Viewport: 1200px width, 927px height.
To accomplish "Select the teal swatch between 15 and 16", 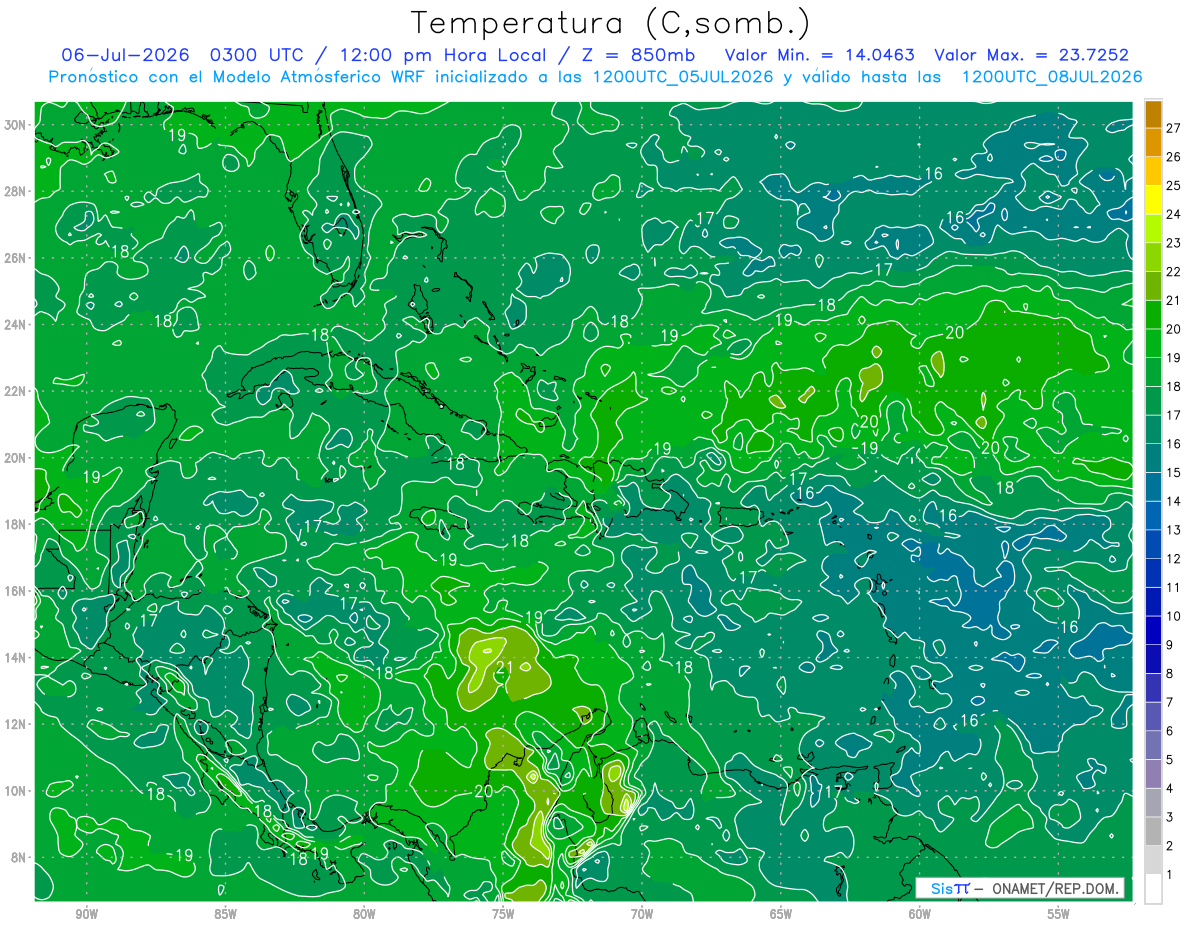I will coord(1153,458).
